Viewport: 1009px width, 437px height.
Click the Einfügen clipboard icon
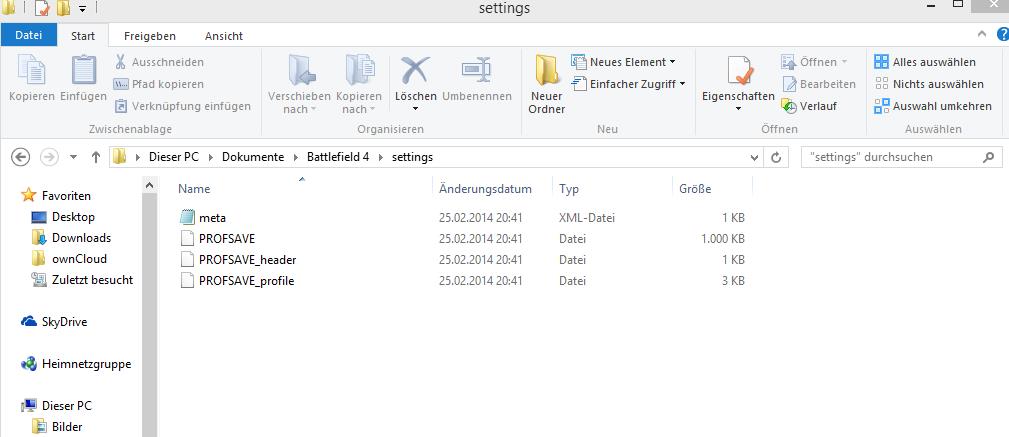[x=83, y=72]
